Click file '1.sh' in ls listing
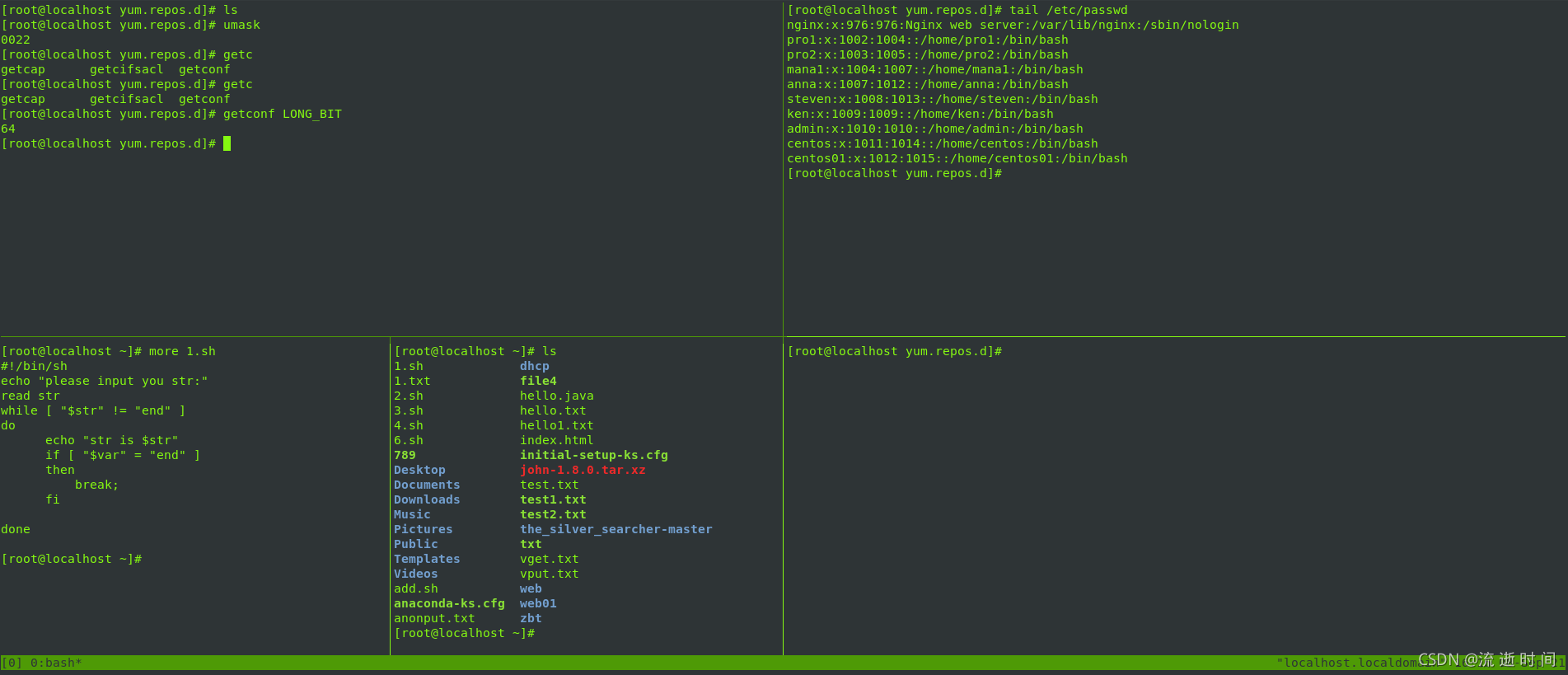The height and width of the screenshot is (675, 1568). click(x=409, y=366)
